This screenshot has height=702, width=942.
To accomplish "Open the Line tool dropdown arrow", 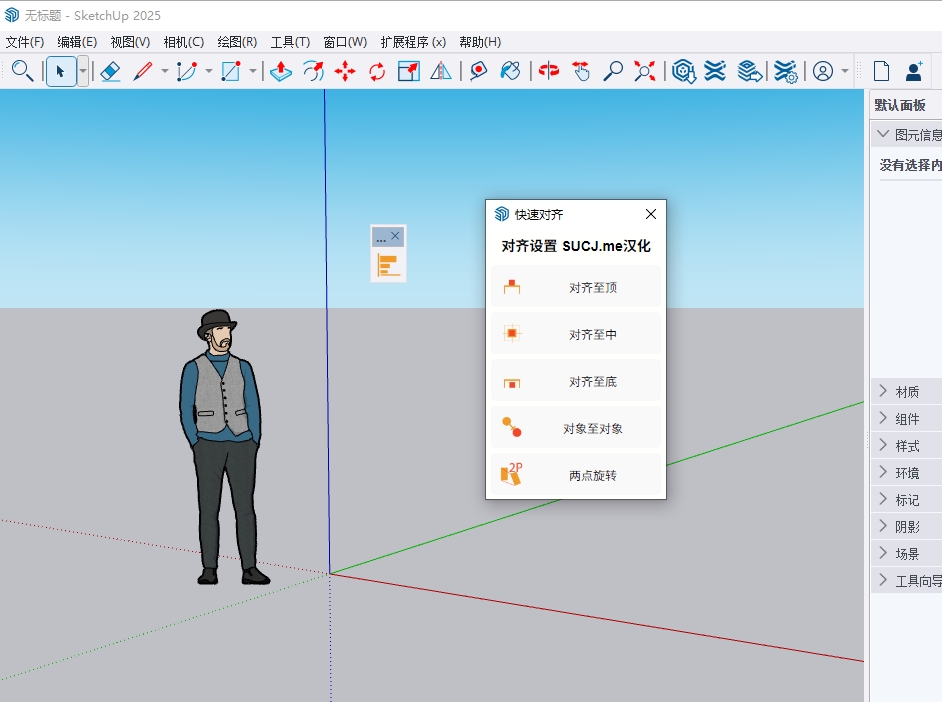I will click(x=165, y=71).
